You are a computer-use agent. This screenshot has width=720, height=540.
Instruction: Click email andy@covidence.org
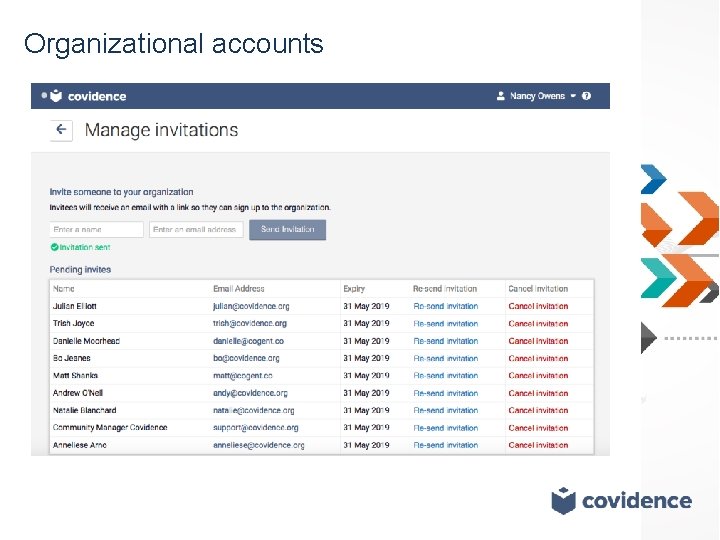pyautogui.click(x=250, y=394)
